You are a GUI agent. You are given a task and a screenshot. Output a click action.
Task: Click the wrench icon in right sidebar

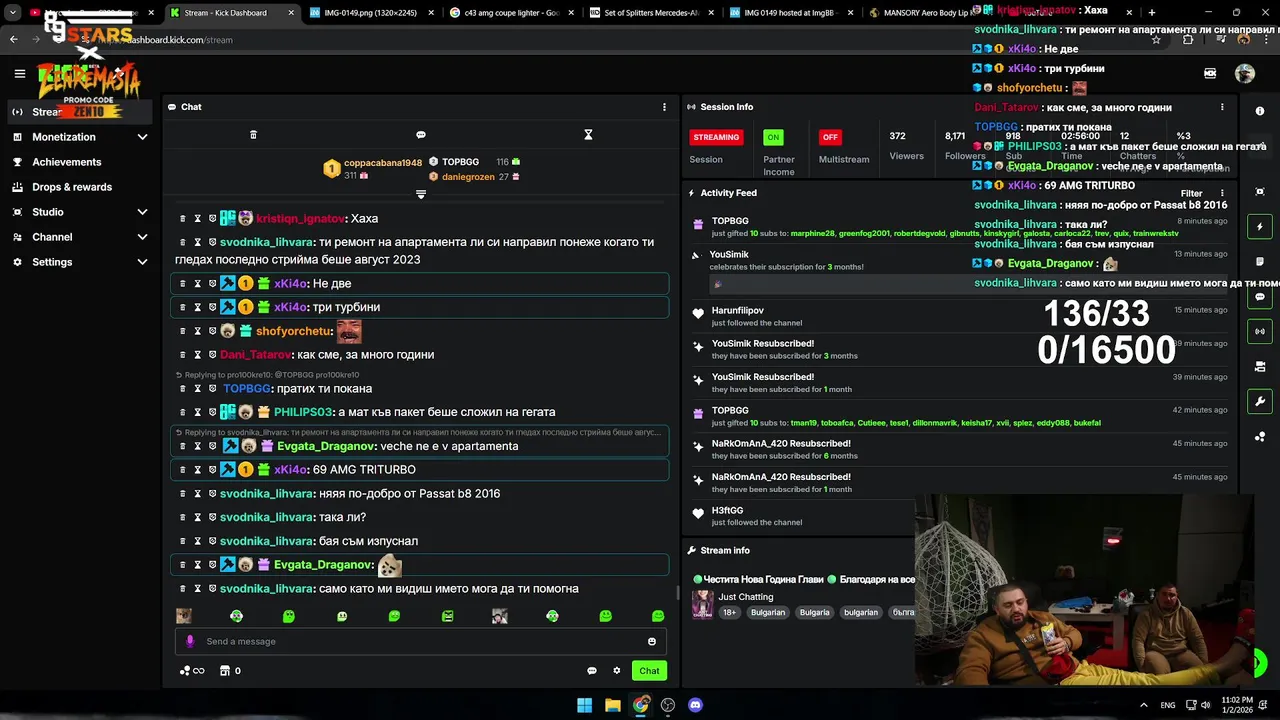pyautogui.click(x=1260, y=401)
